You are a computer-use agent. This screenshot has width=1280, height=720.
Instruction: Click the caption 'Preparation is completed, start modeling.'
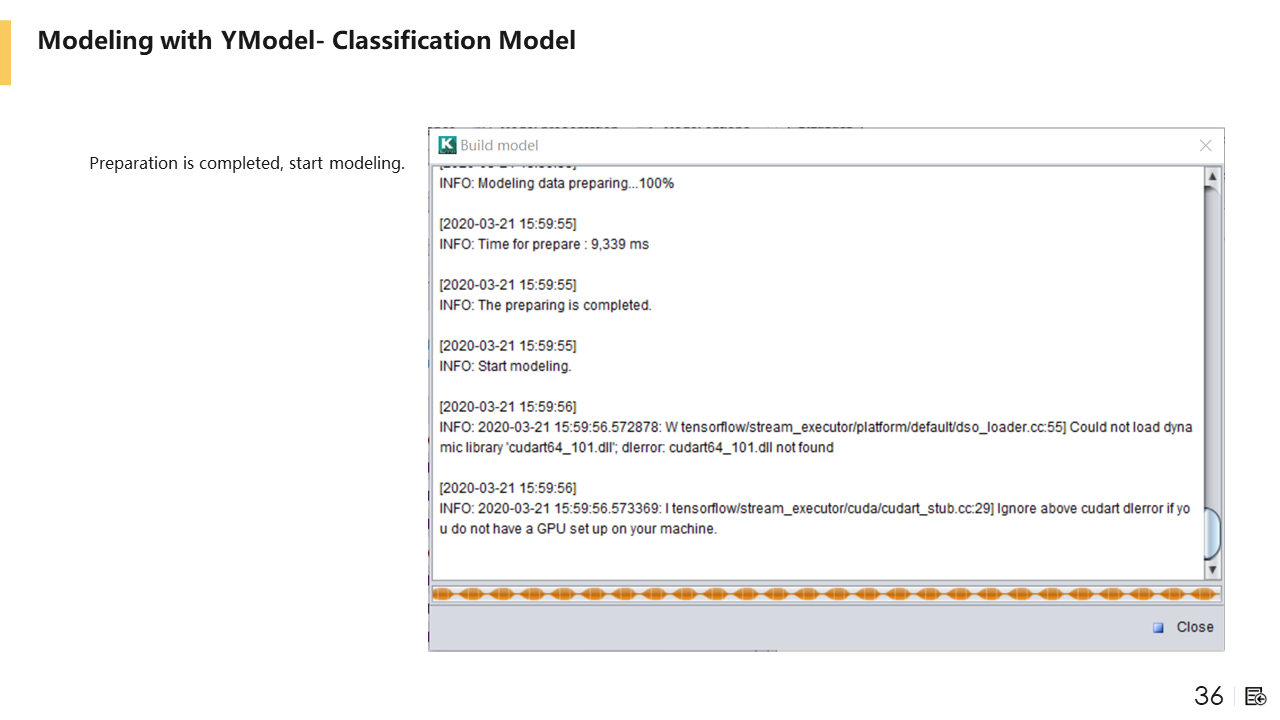[247, 163]
